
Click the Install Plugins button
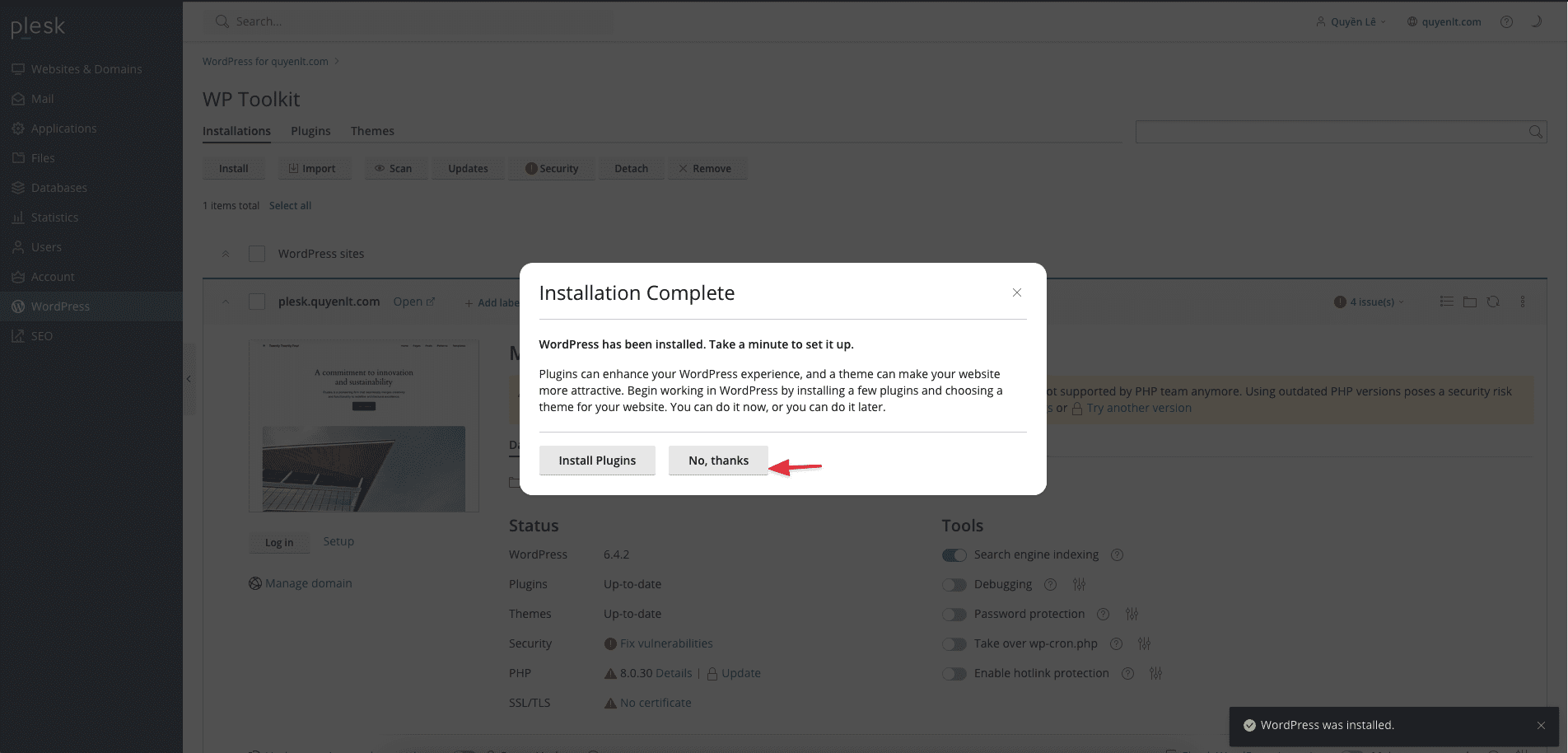click(x=597, y=461)
